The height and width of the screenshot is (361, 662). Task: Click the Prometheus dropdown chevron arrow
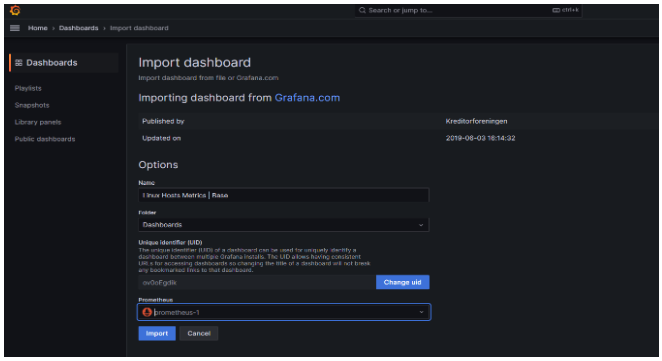[x=421, y=312]
